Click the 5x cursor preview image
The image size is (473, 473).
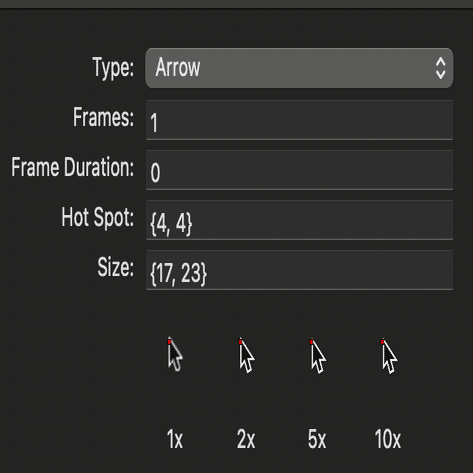click(x=318, y=356)
